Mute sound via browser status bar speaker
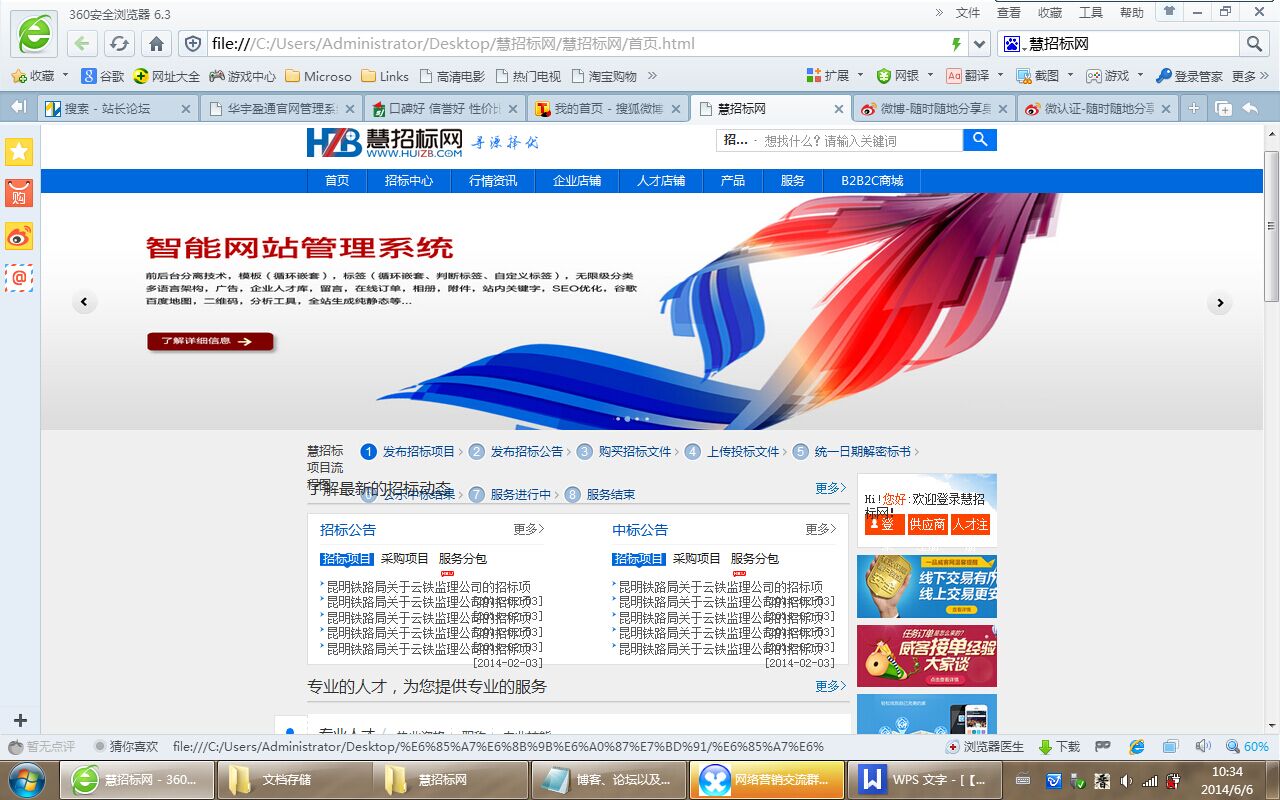The width and height of the screenshot is (1280, 800). tap(1202, 747)
